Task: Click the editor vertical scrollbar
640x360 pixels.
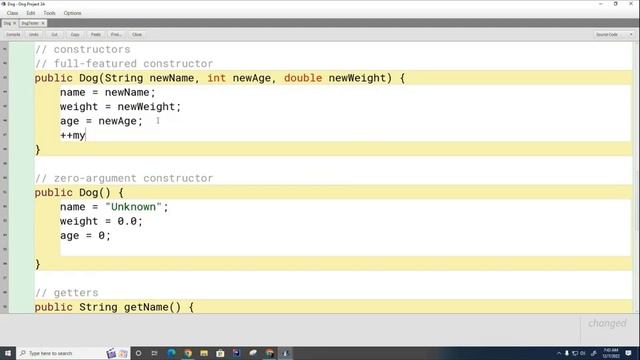Action: click(x=636, y=178)
